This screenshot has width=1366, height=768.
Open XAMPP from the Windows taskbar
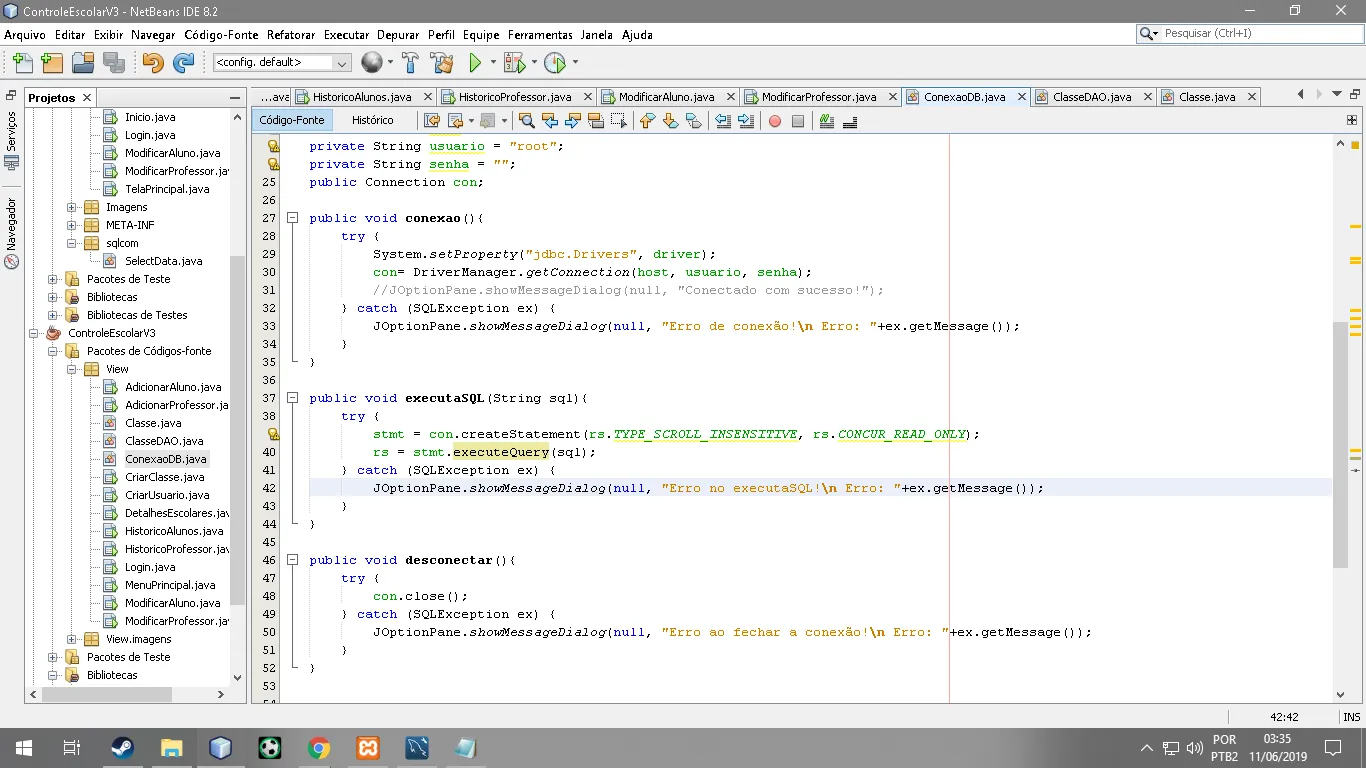pyautogui.click(x=367, y=748)
